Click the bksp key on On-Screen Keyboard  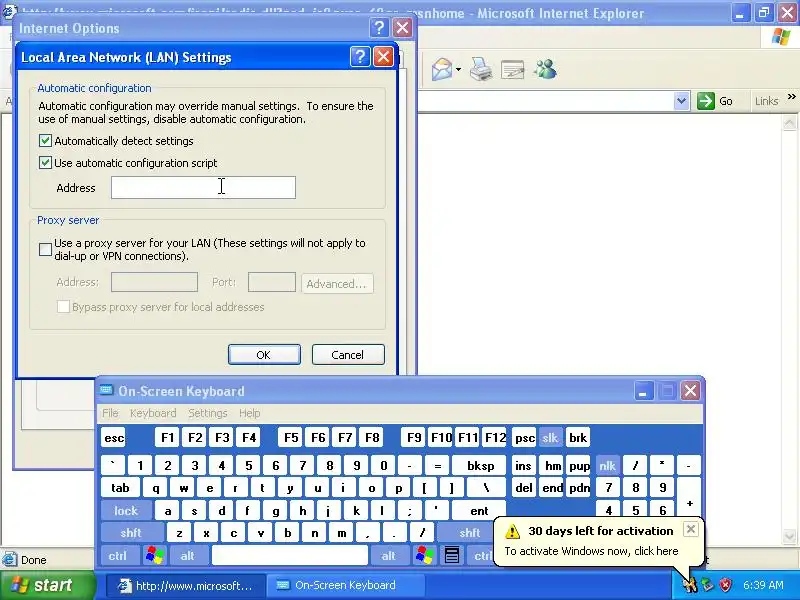tap(480, 465)
